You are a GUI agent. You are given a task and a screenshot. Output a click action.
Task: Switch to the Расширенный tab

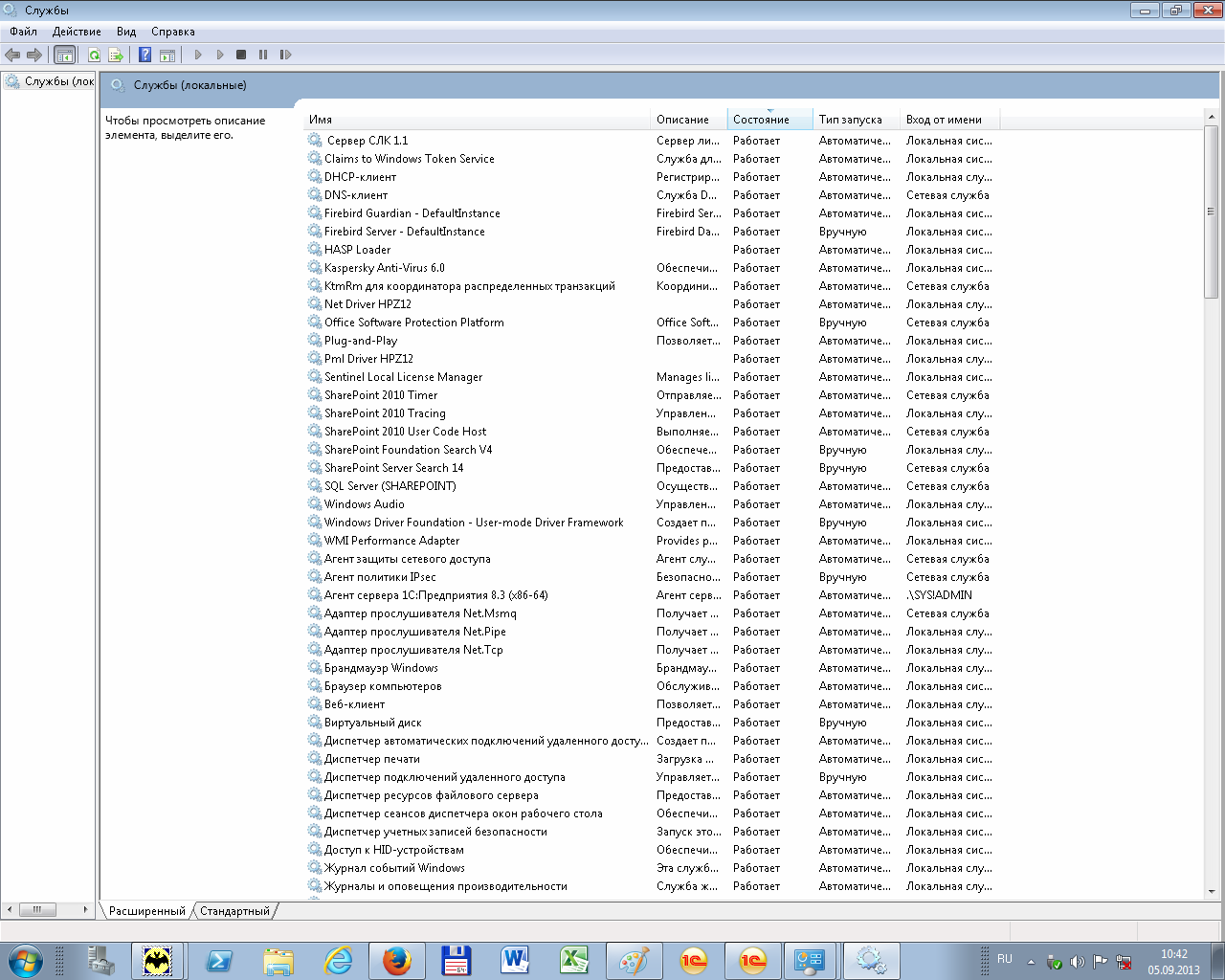point(146,911)
